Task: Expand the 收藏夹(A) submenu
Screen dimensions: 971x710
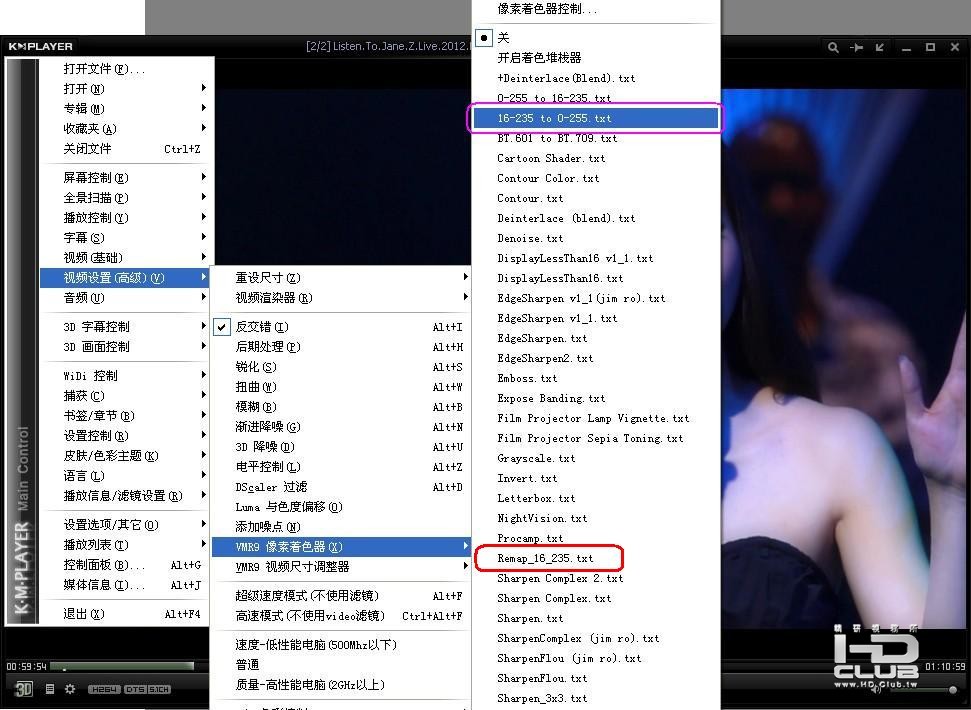Action: point(127,128)
